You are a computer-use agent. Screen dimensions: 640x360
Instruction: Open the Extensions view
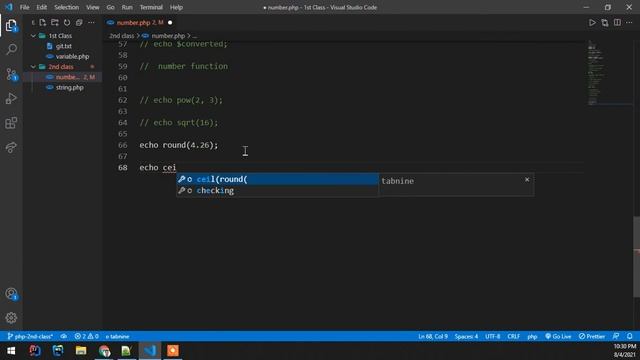pos(11,123)
